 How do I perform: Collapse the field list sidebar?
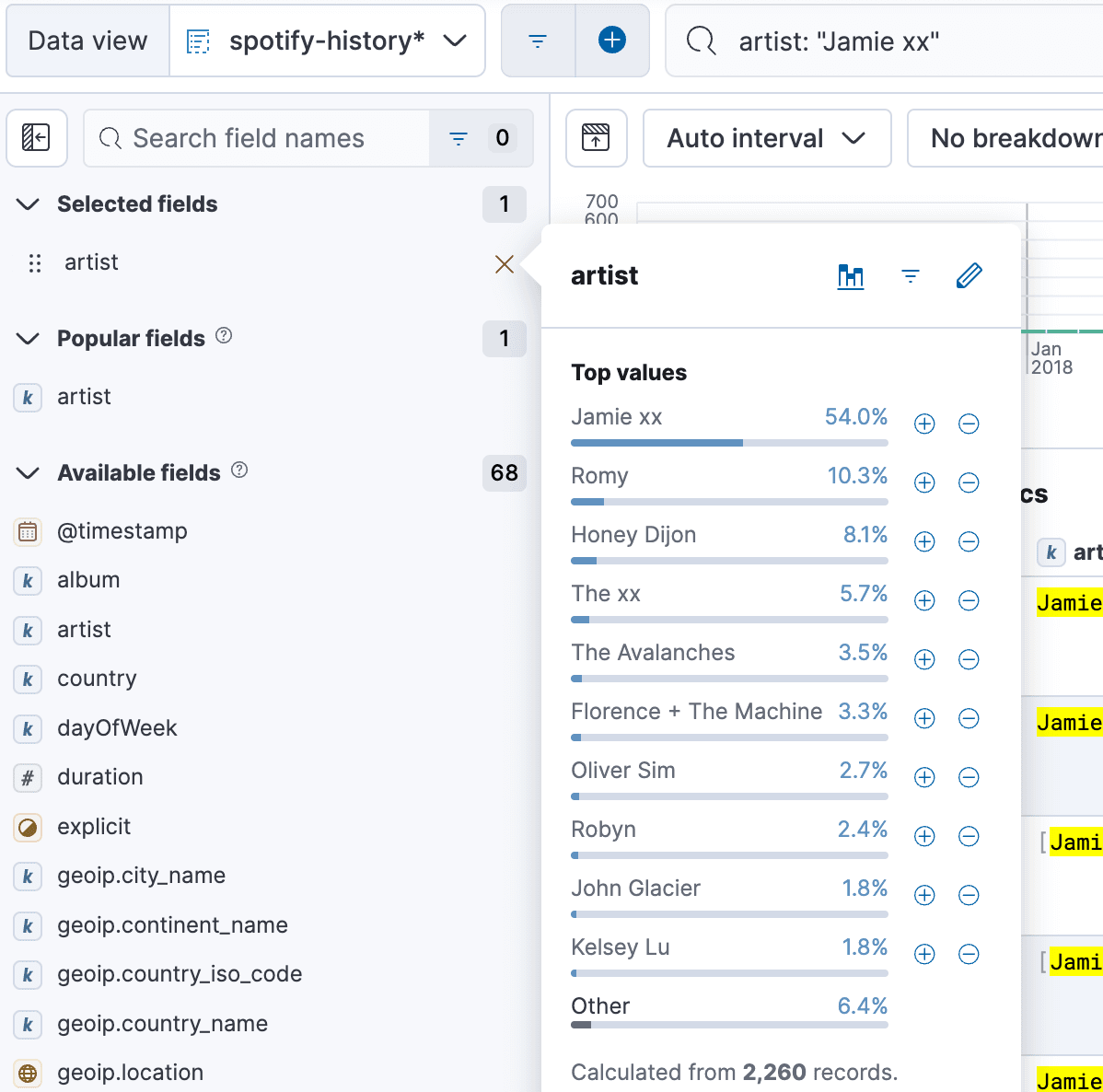point(37,138)
